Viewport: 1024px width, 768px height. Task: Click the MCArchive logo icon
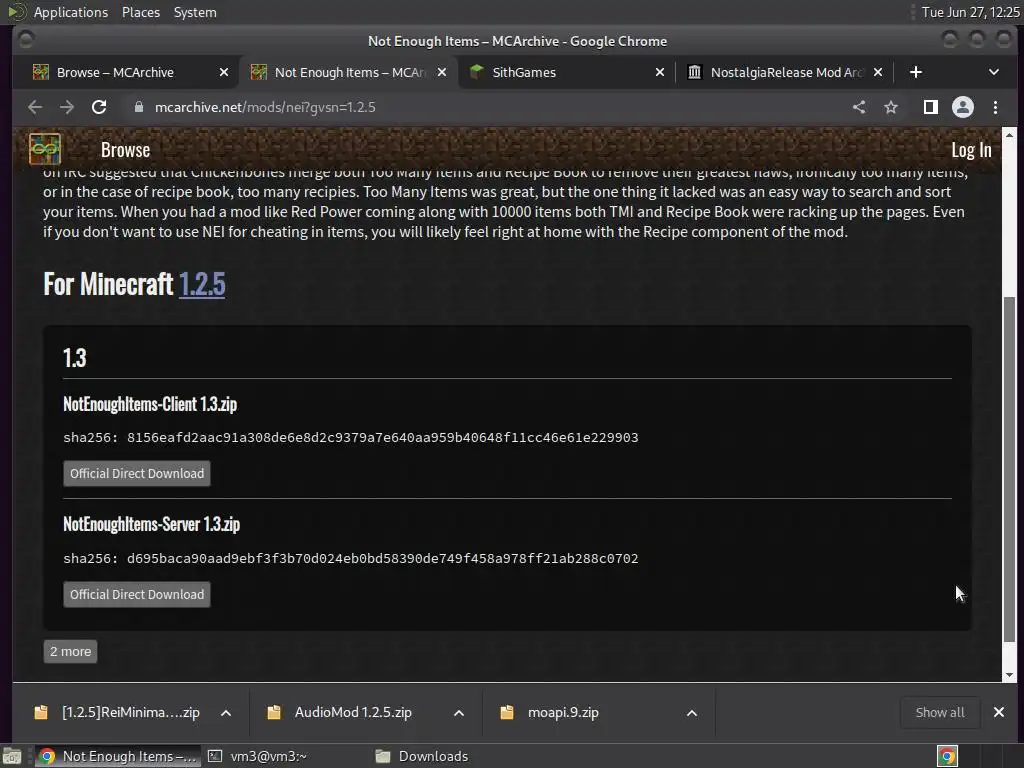coord(44,149)
